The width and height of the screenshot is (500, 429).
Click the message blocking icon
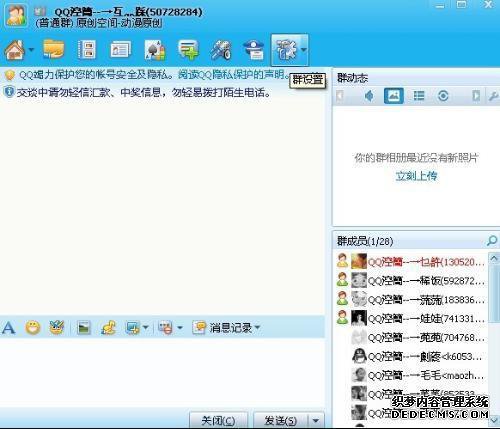pos(166,328)
